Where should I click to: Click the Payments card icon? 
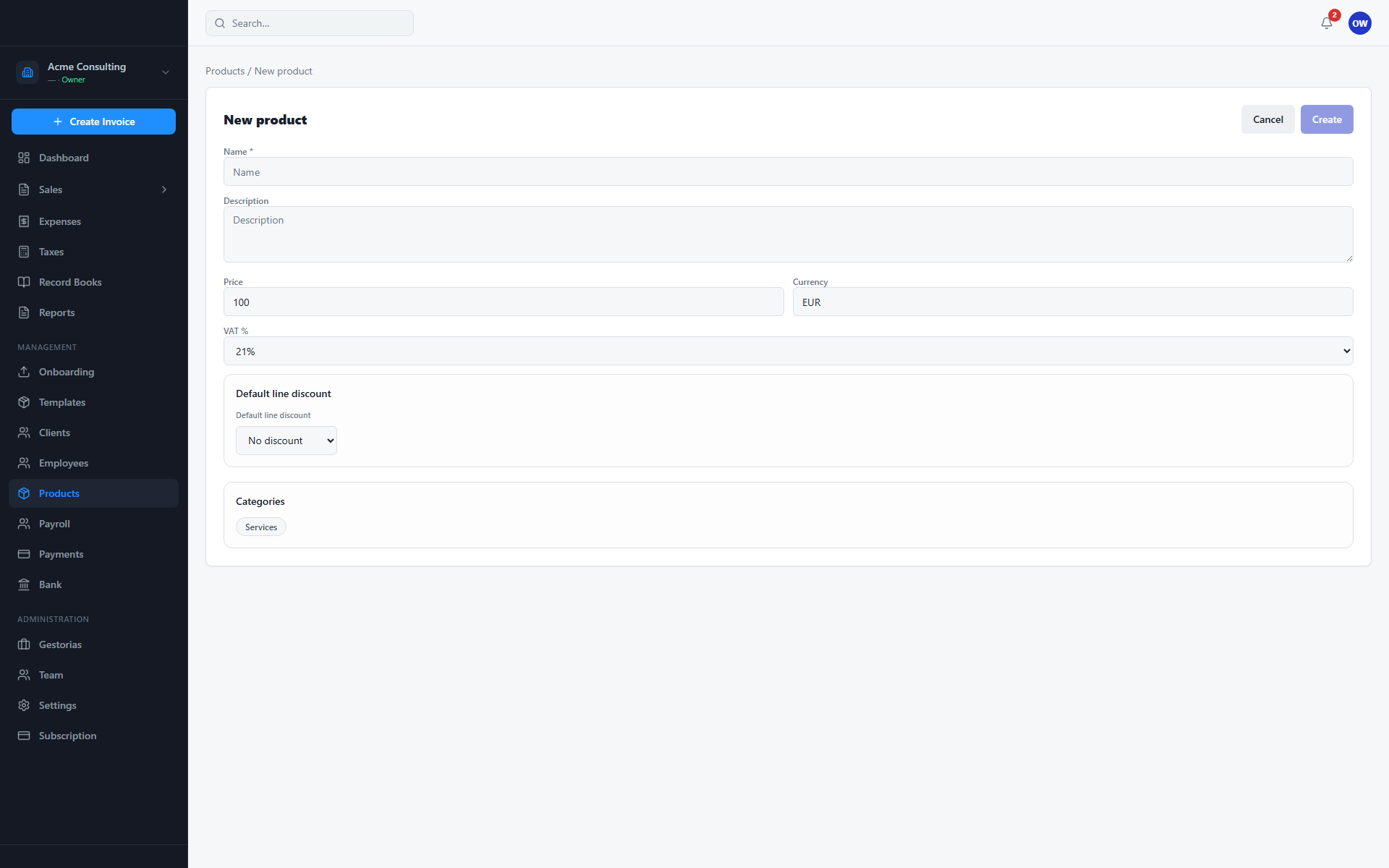24,554
